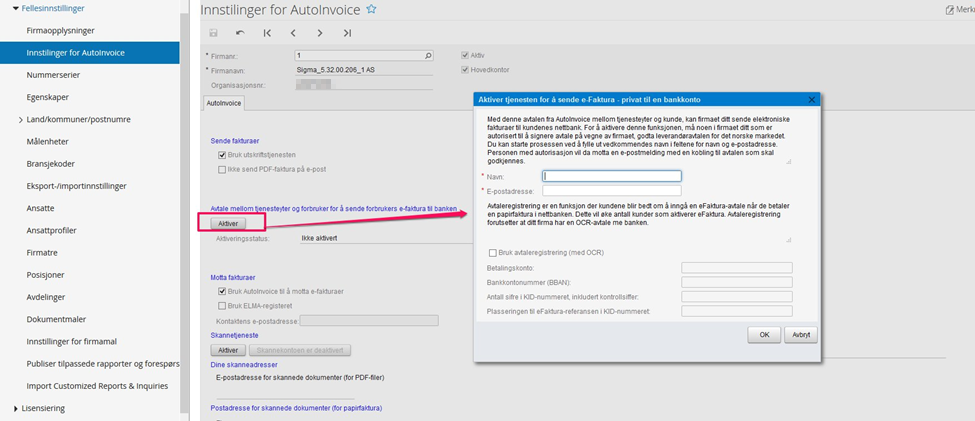Click the Bankkontonummer (BBAN) field
Viewport: 975px width, 421px height.
tap(737, 282)
